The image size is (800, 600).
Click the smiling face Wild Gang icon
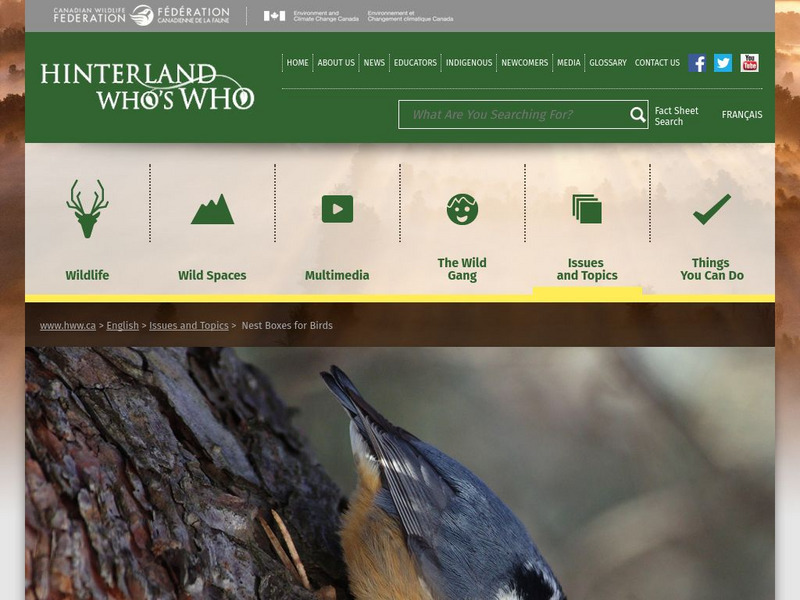coord(462,209)
